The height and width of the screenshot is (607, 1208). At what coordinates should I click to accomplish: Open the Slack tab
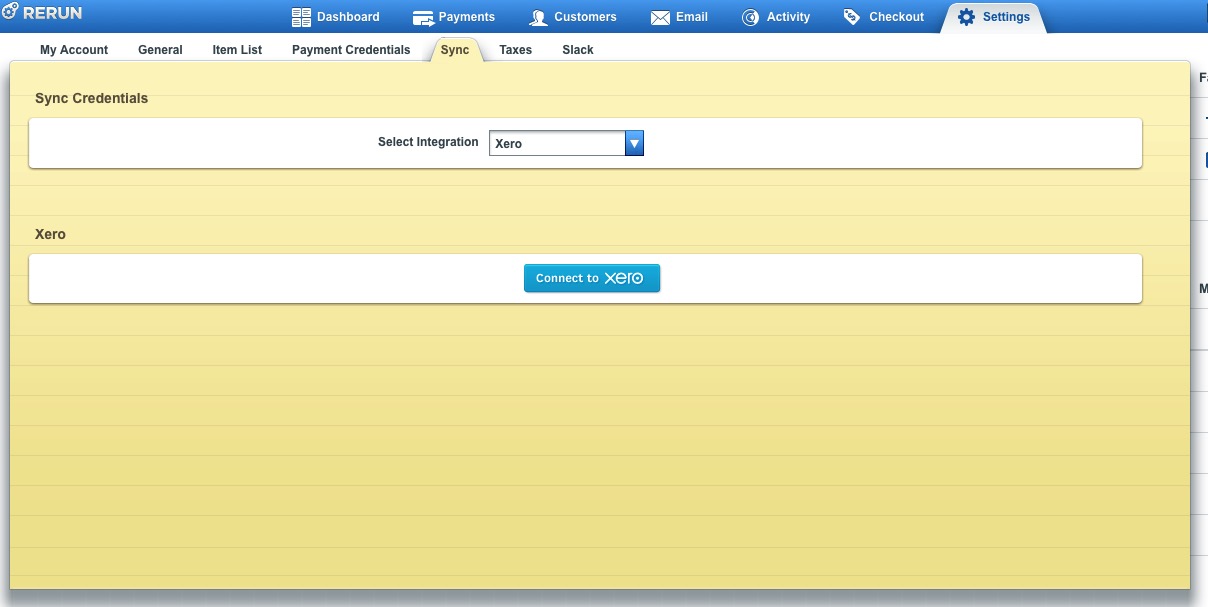pyautogui.click(x=578, y=50)
